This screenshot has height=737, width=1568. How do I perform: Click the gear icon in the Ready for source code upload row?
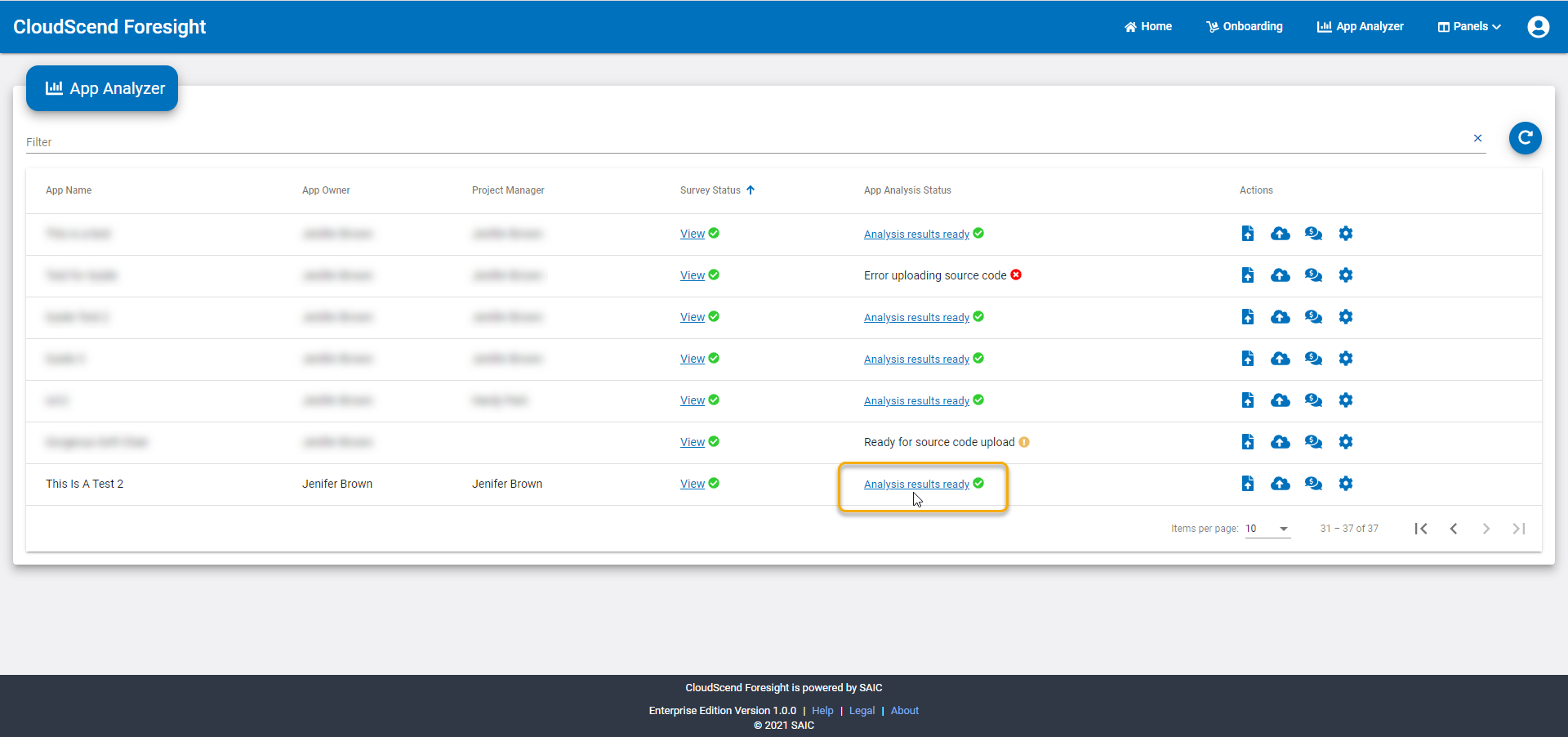(1346, 442)
